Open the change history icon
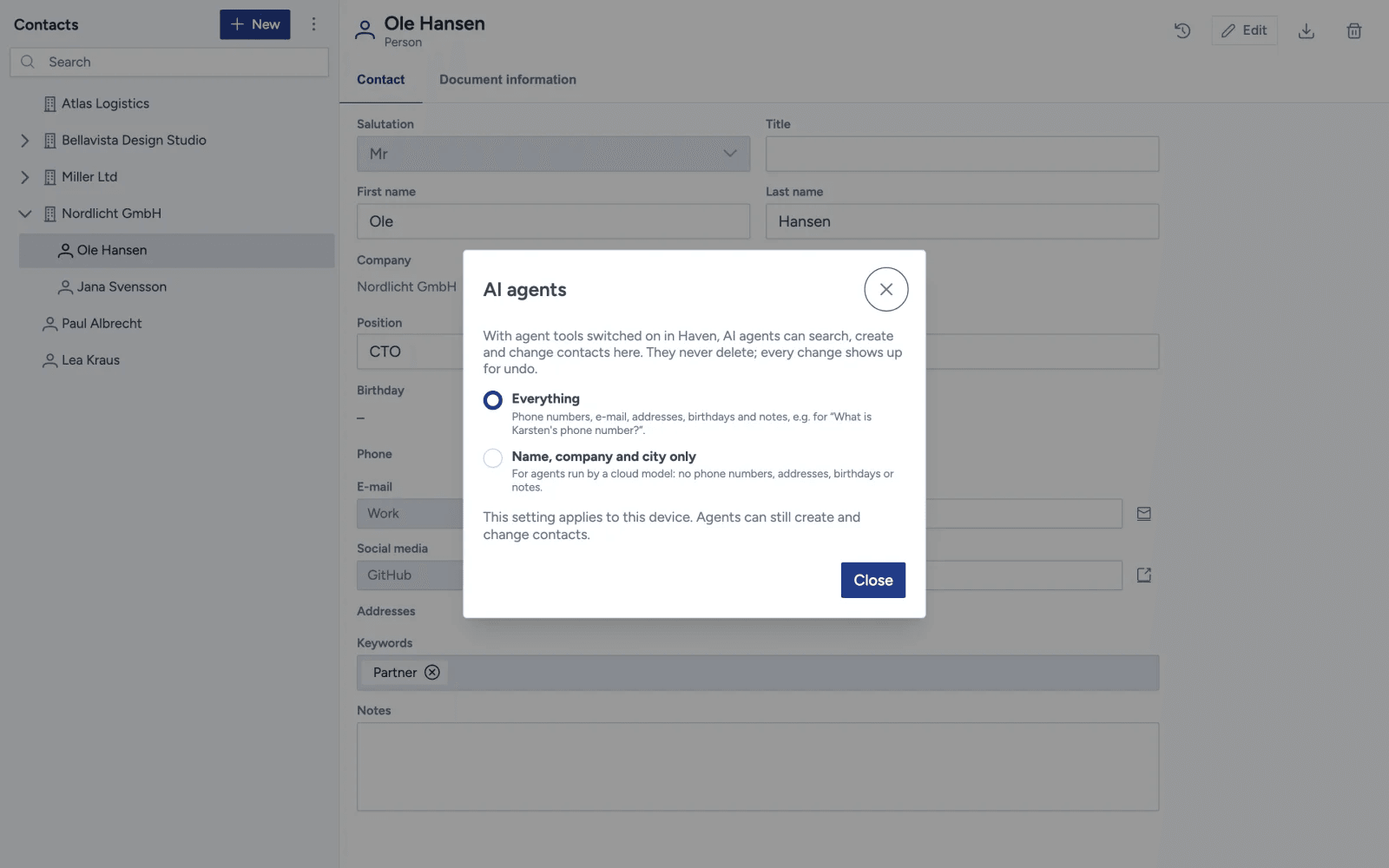This screenshot has height=868, width=1389. click(1182, 30)
